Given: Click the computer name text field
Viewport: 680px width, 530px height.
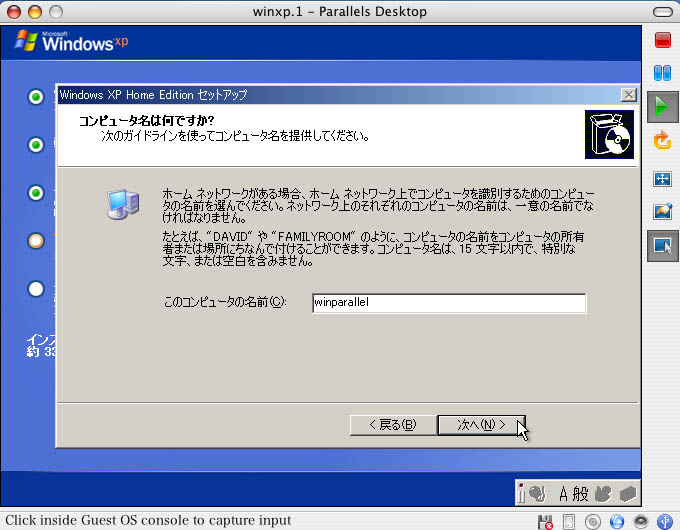Looking at the screenshot, I should point(447,303).
